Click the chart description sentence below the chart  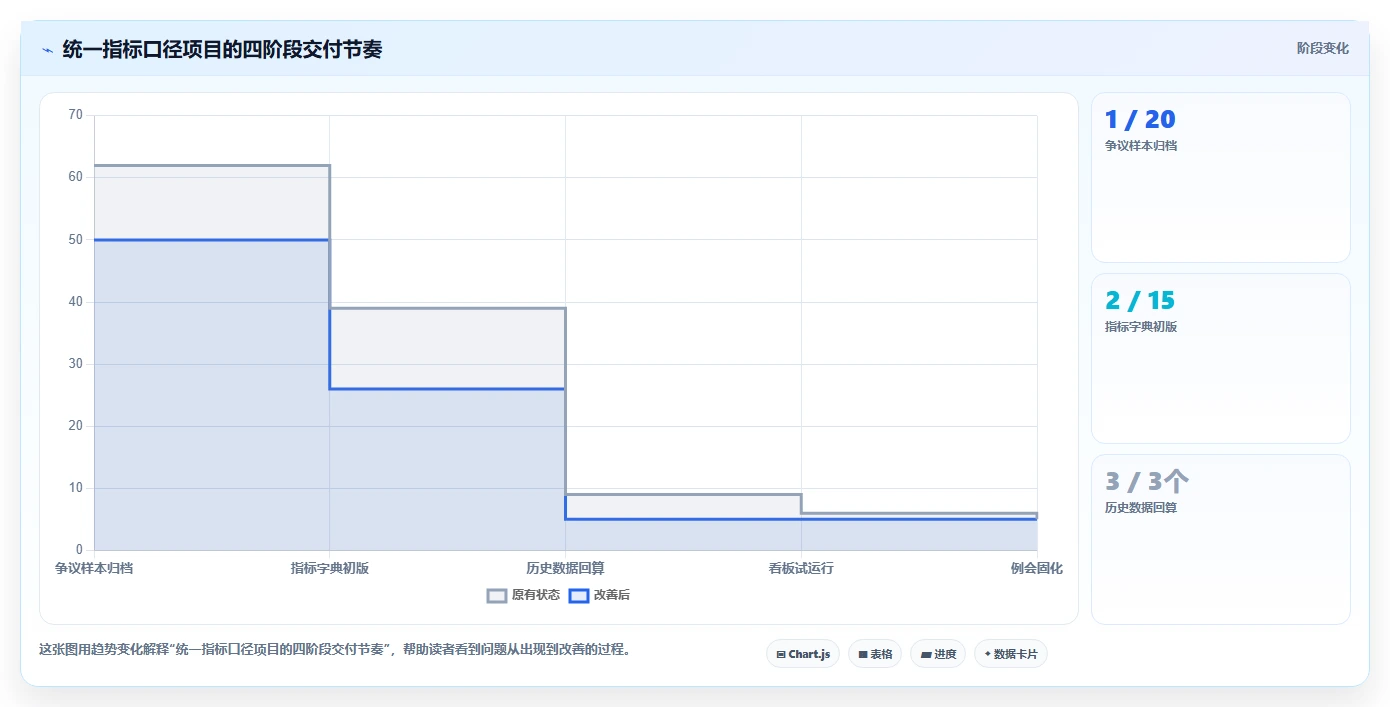[x=335, y=650]
